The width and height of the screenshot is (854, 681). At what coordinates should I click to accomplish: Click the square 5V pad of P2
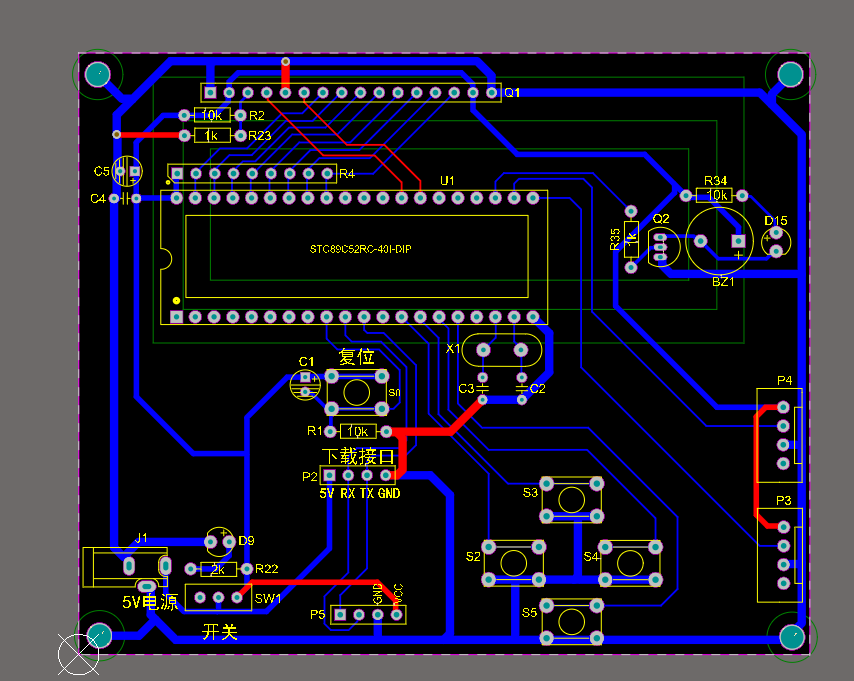point(330,476)
